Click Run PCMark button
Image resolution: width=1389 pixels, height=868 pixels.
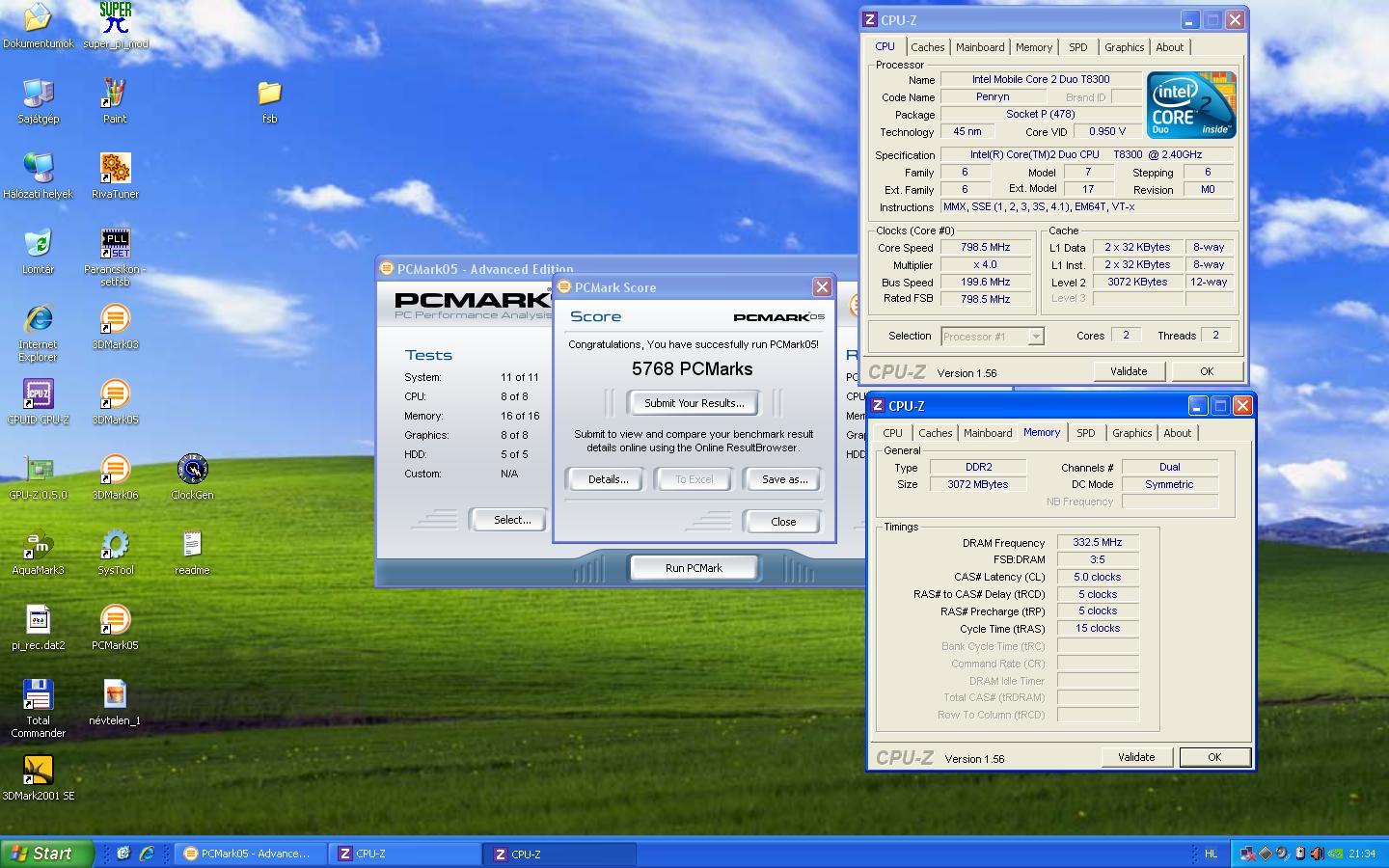694,568
